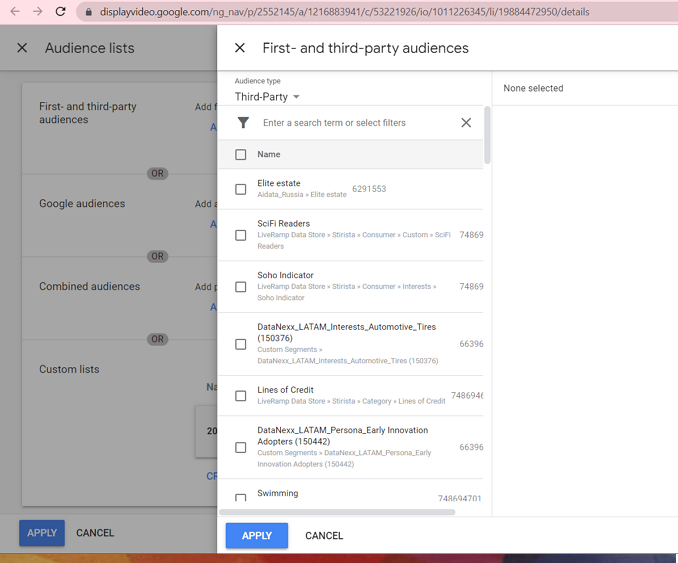This screenshot has width=678, height=563.
Task: Click the 'Lines of Credit' audience name
Action: pyautogui.click(x=285, y=390)
